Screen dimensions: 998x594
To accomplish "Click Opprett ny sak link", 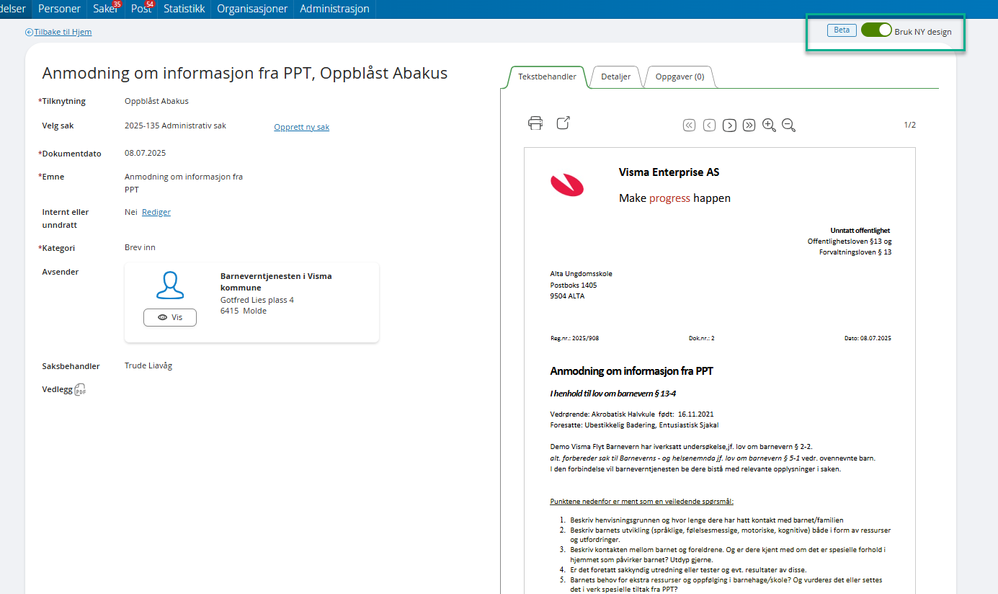I will [302, 127].
